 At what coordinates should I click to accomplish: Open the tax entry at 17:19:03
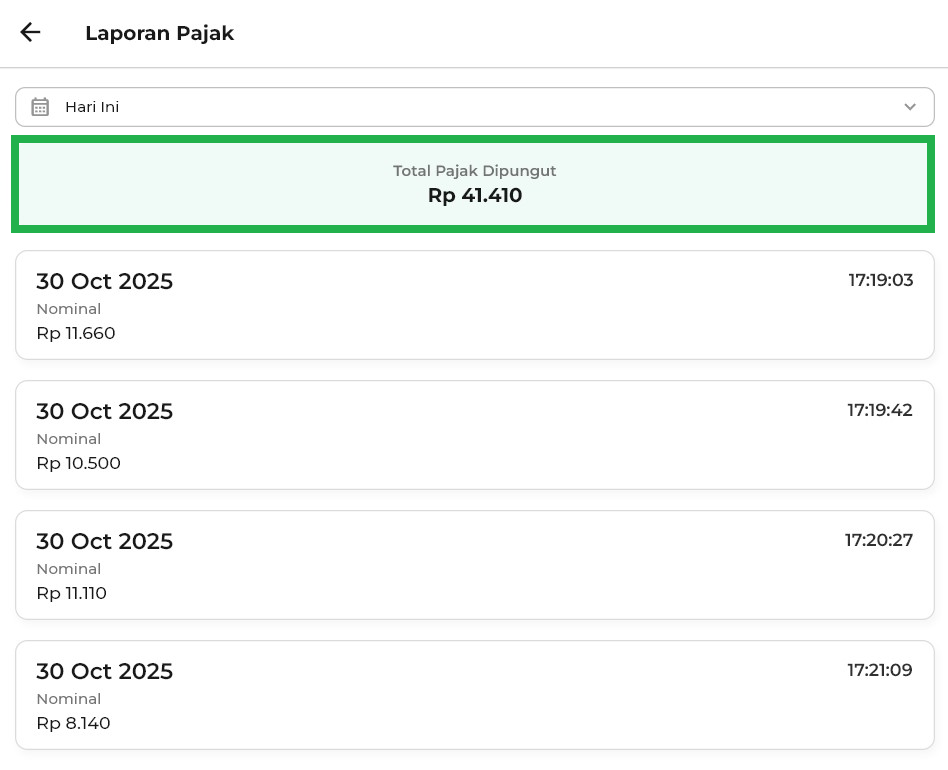[x=474, y=305]
